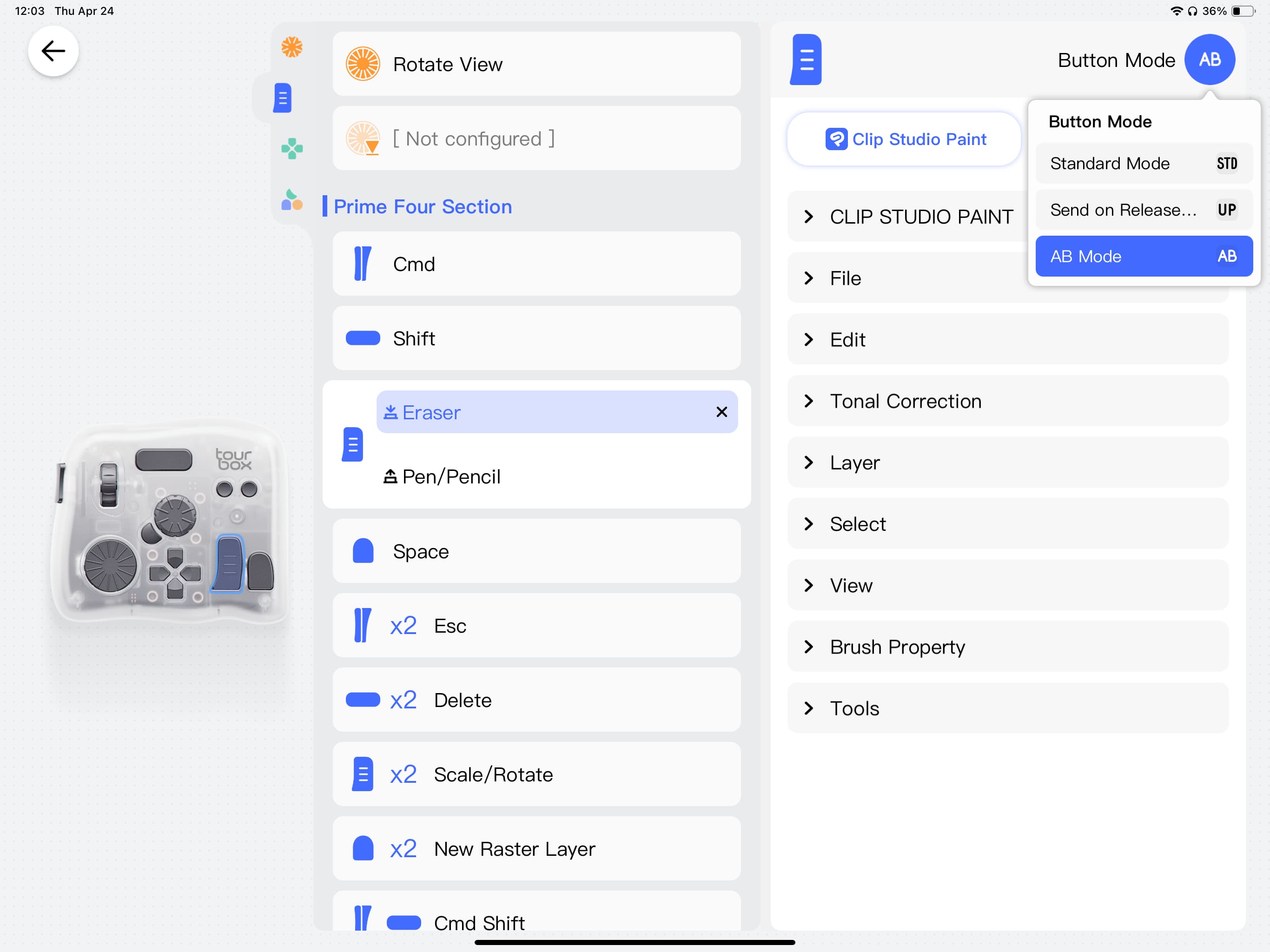Viewport: 1270px width, 952px height.
Task: Expand the Edit category
Action: coord(1008,340)
